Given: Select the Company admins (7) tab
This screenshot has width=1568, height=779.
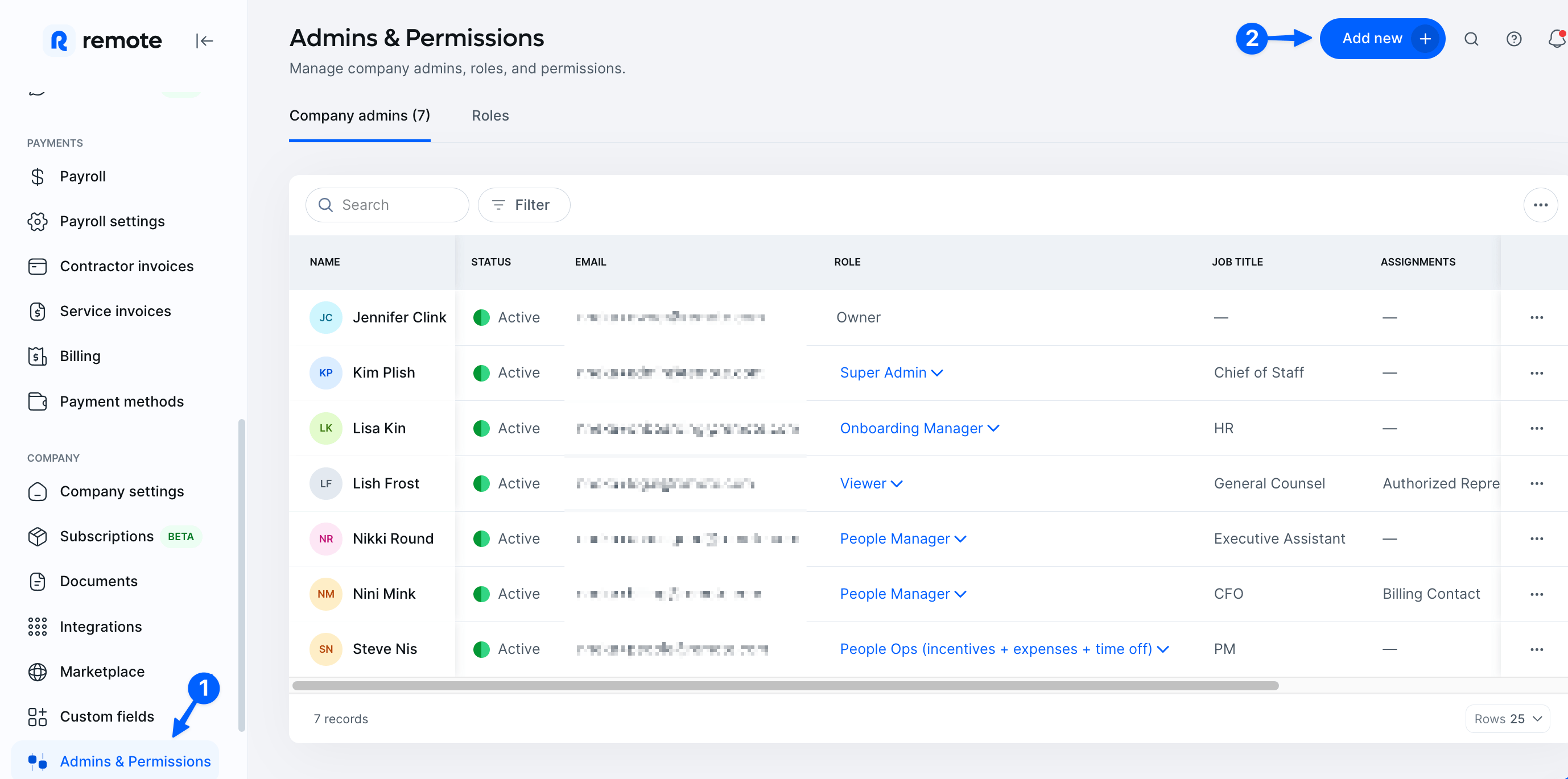Looking at the screenshot, I should tap(359, 115).
